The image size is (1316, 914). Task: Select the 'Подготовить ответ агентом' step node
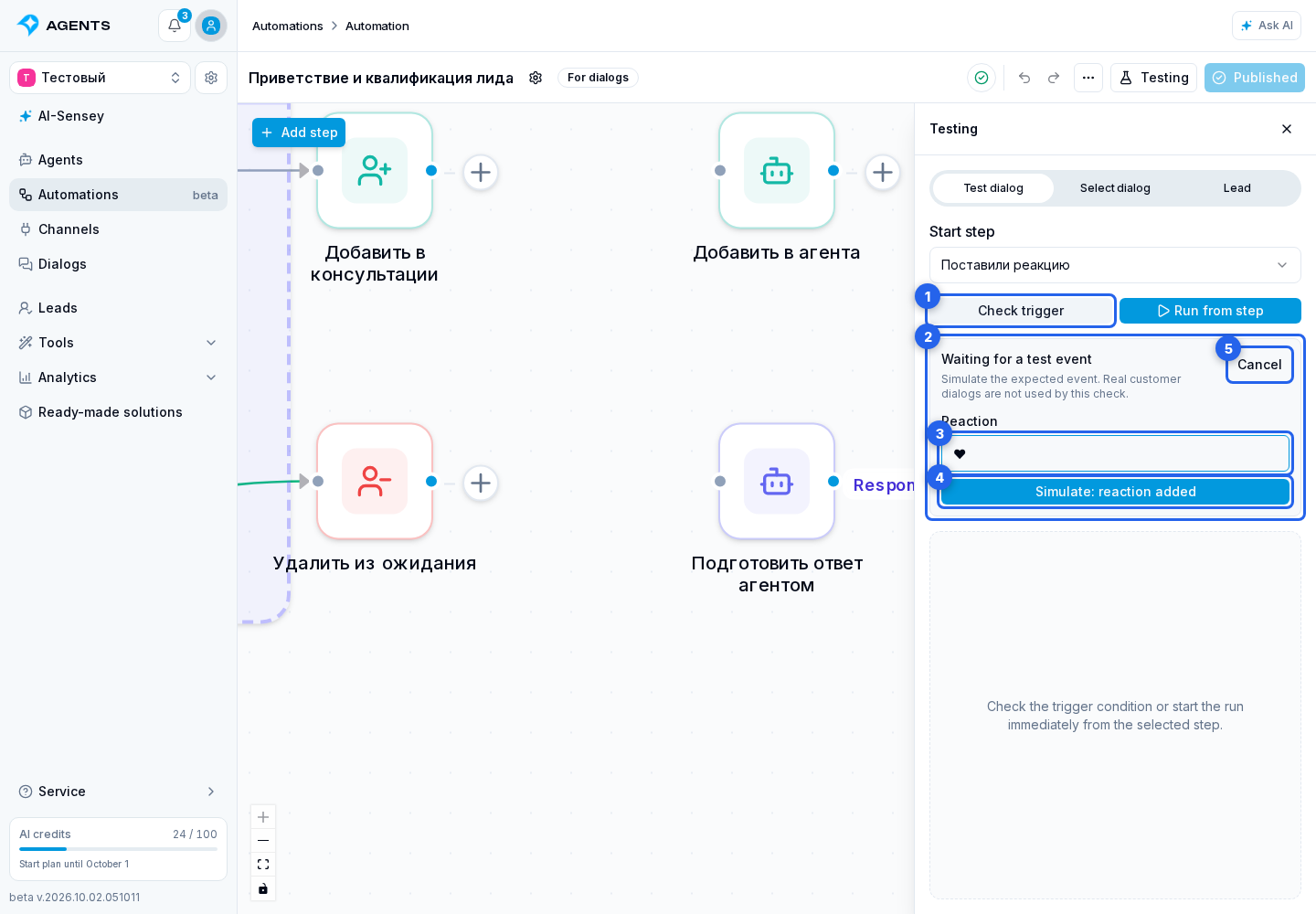[777, 482]
